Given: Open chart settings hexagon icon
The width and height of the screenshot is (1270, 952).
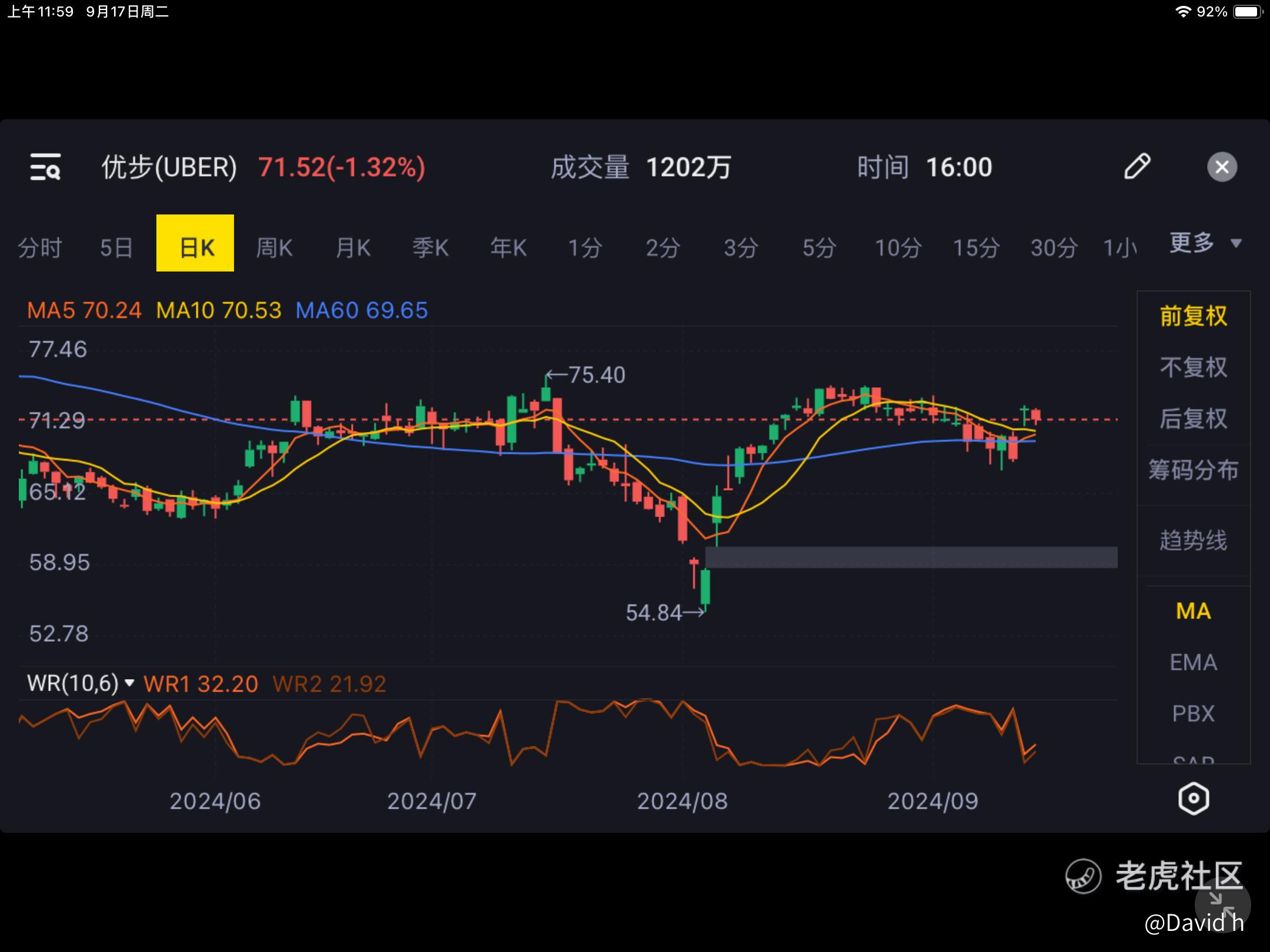Looking at the screenshot, I should (x=1194, y=799).
